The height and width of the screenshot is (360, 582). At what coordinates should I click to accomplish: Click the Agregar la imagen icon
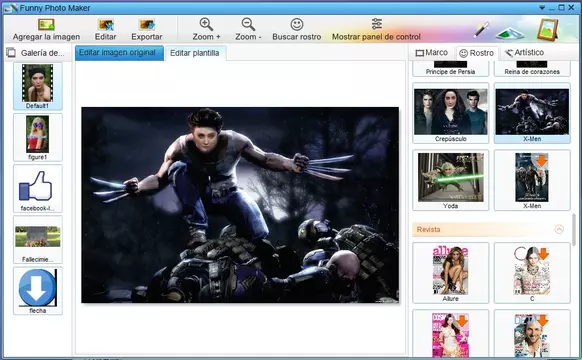pos(46,25)
